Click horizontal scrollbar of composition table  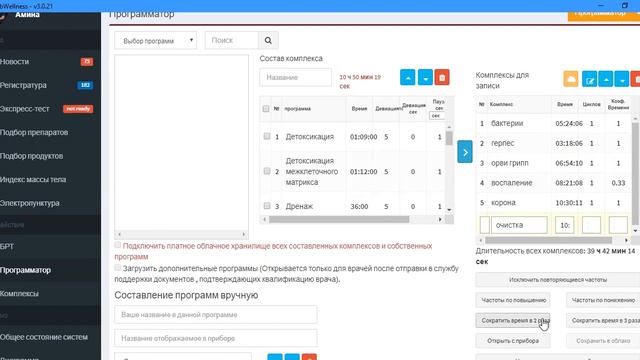click(x=339, y=220)
